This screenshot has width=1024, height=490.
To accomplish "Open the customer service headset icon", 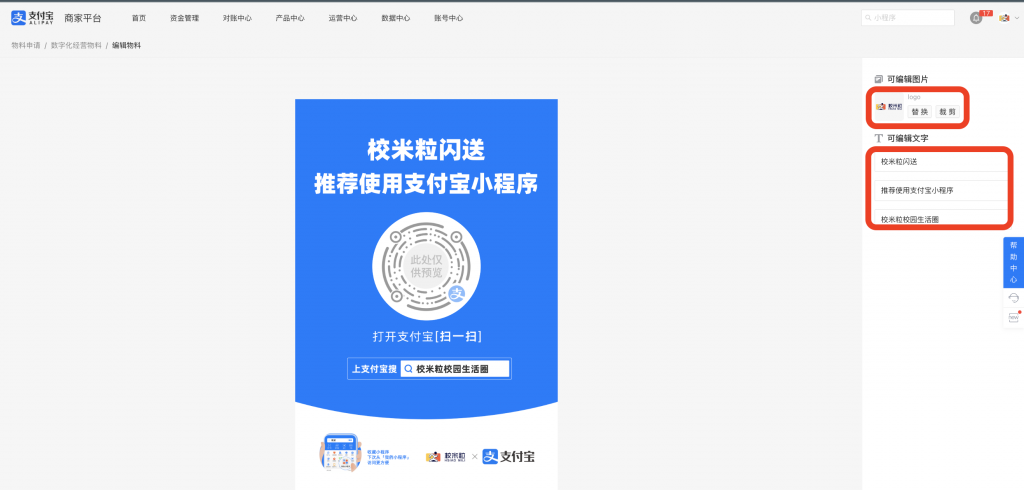I will pyautogui.click(x=1014, y=298).
